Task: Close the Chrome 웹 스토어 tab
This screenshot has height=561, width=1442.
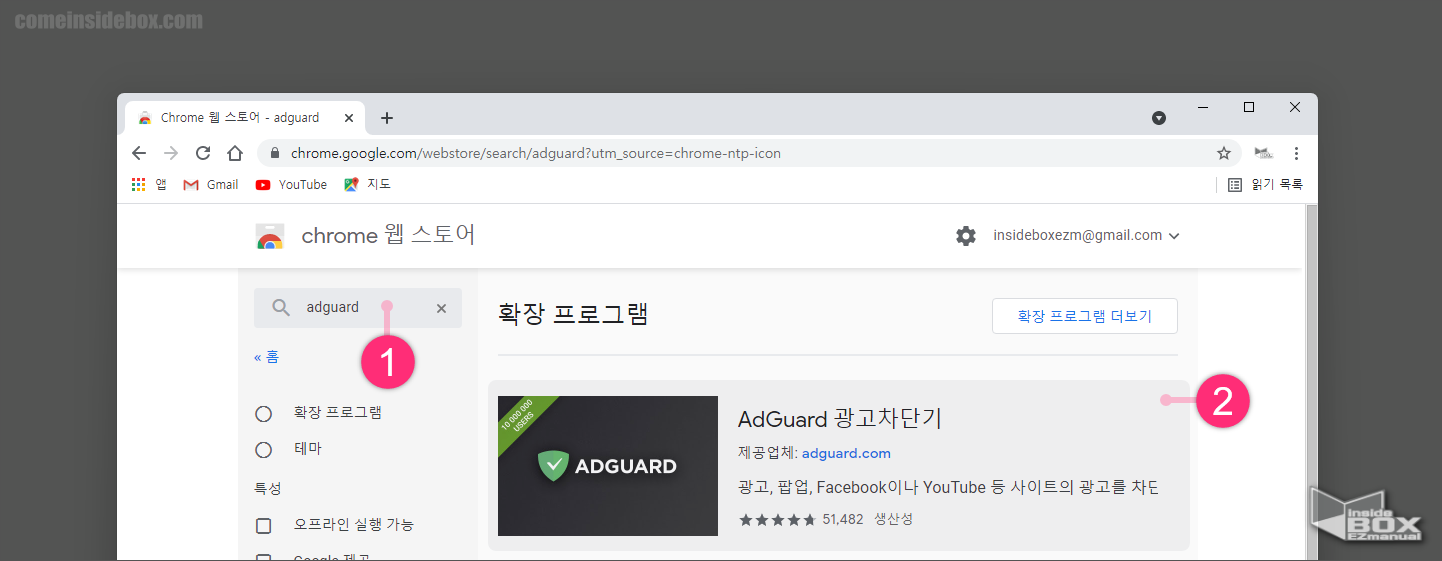Action: click(x=349, y=118)
